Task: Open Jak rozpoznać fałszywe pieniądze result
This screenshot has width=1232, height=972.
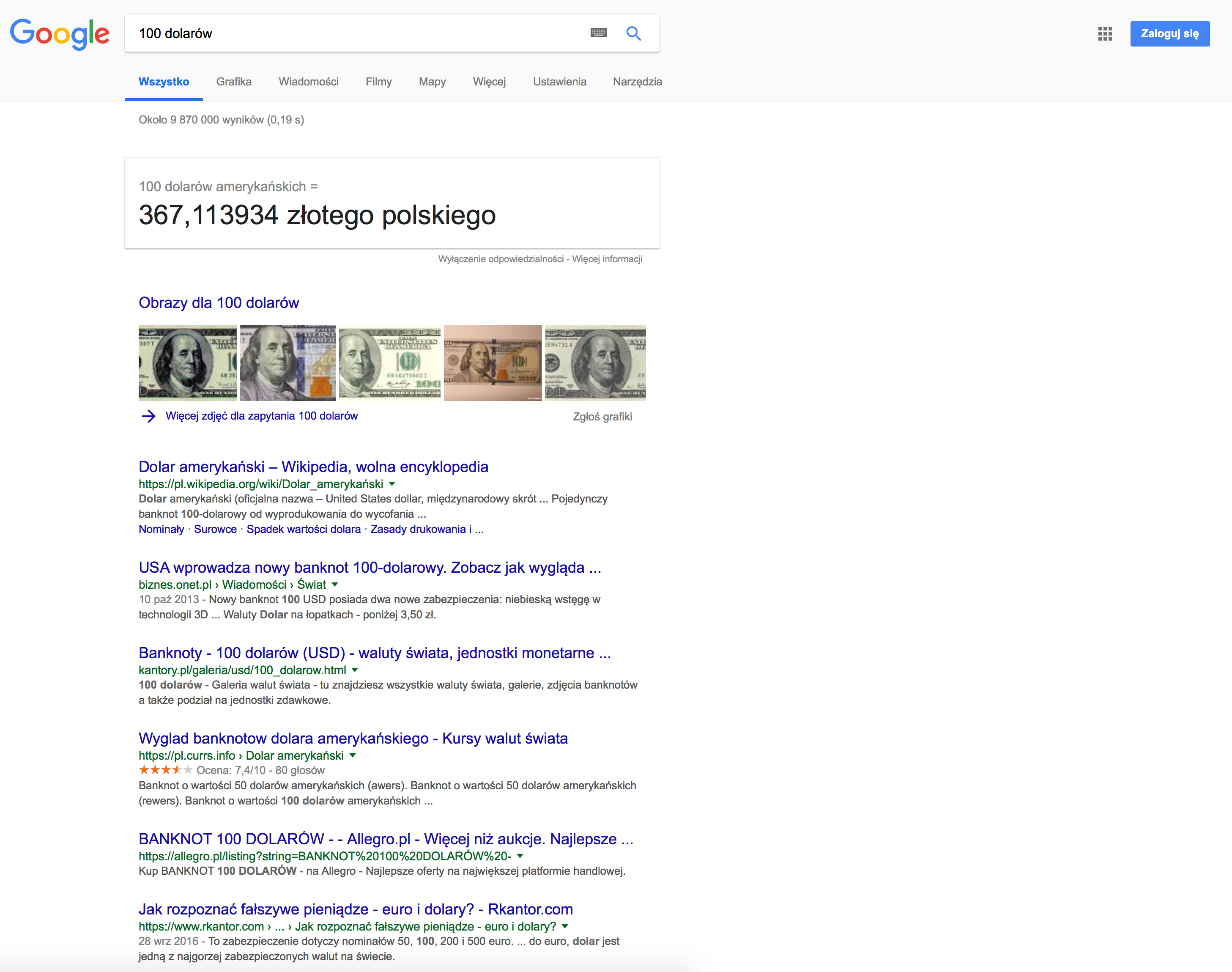Action: pyautogui.click(x=356, y=909)
